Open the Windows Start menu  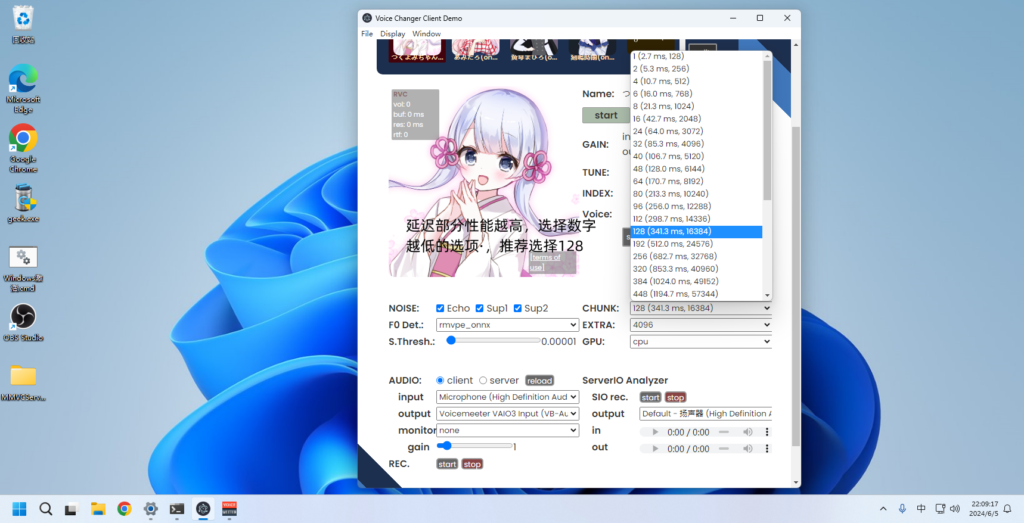[20, 509]
